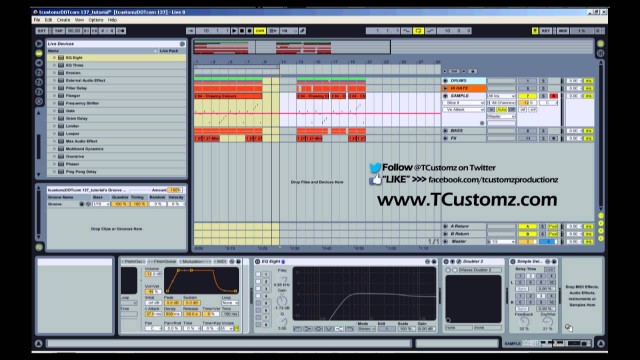Open the SAMPLE track All Ins dropdown

tap(501, 96)
